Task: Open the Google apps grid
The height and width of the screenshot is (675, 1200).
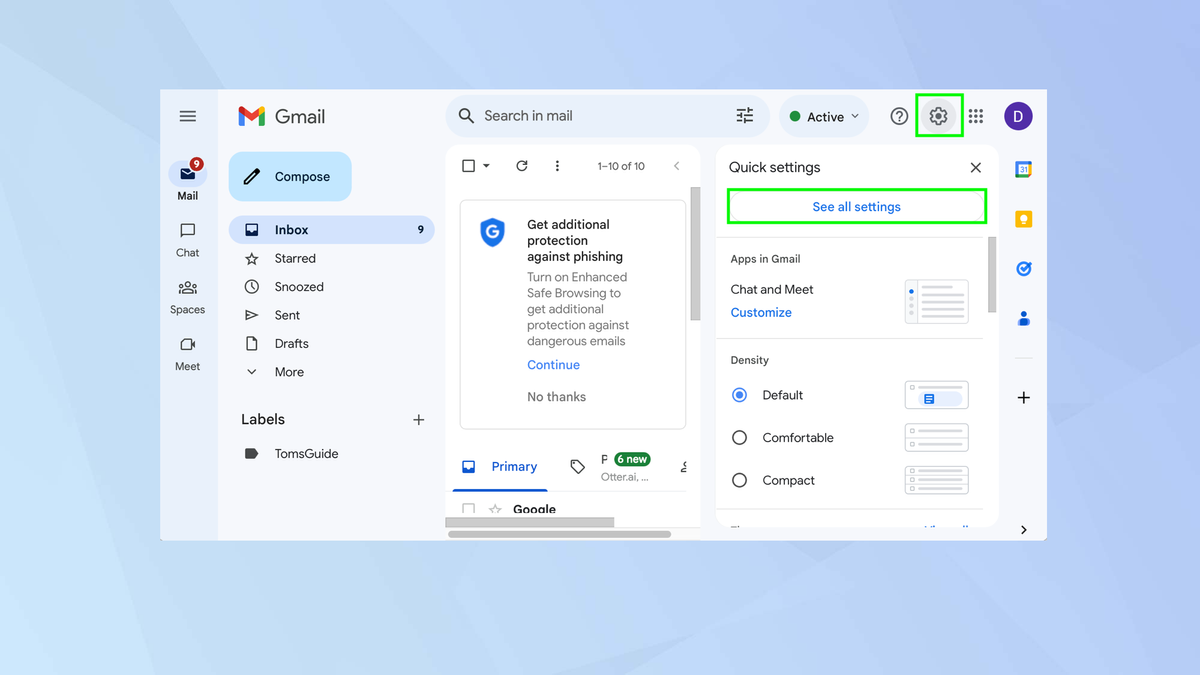Action: [975, 115]
